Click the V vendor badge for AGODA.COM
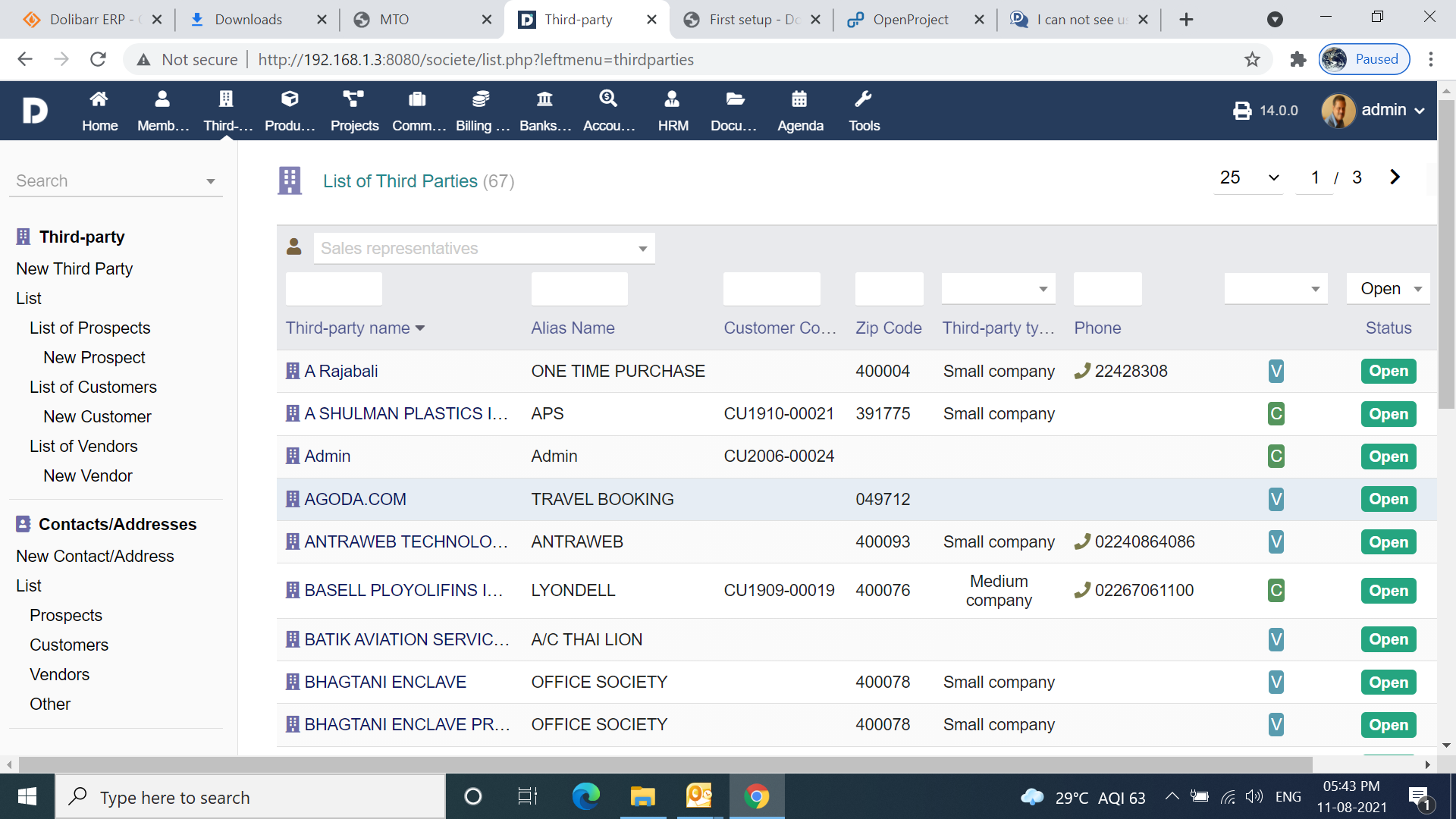This screenshot has width=1456, height=819. coord(1276,499)
